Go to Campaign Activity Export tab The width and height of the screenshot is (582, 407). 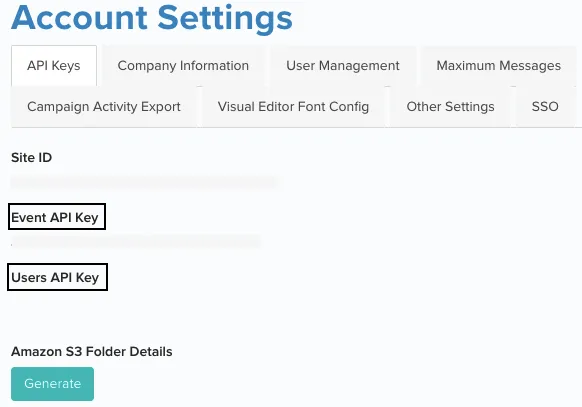[x=104, y=107]
